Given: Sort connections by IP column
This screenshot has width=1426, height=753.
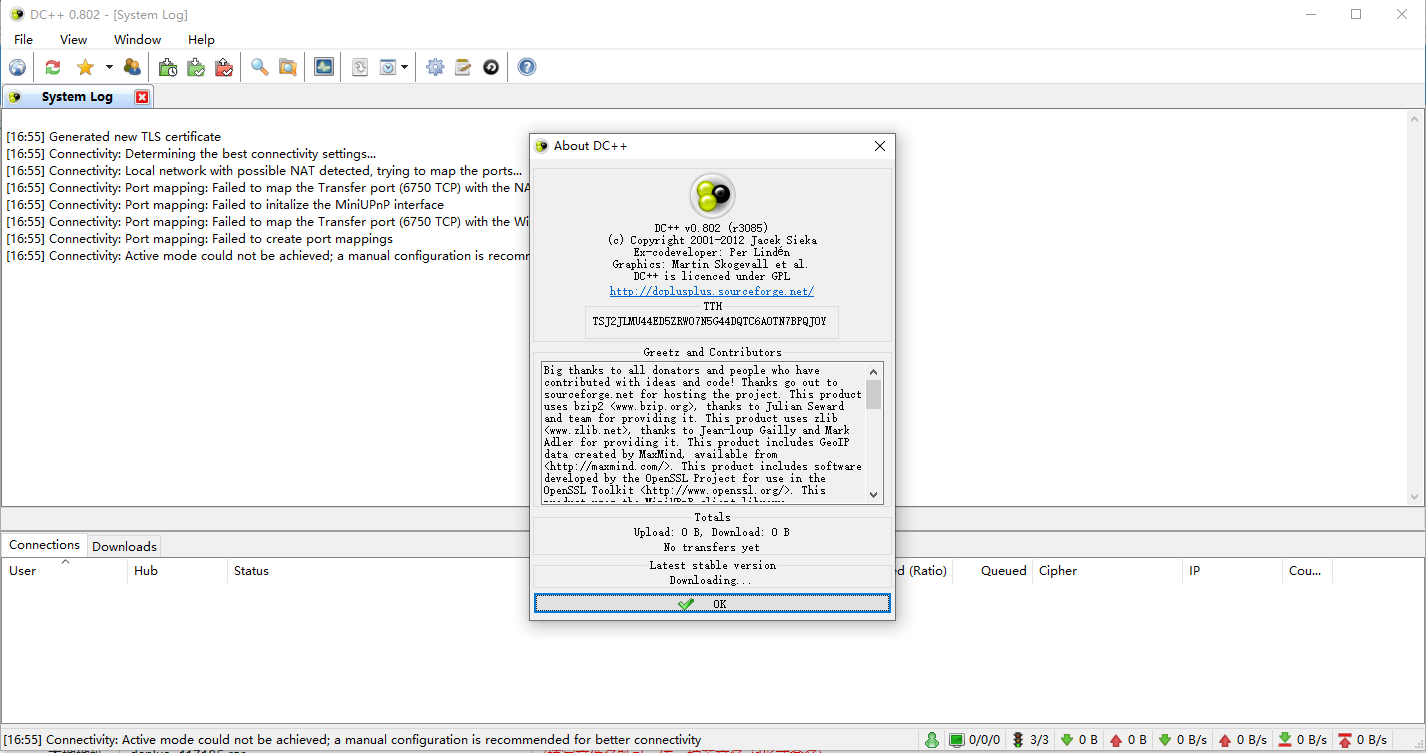Looking at the screenshot, I should [1233, 571].
